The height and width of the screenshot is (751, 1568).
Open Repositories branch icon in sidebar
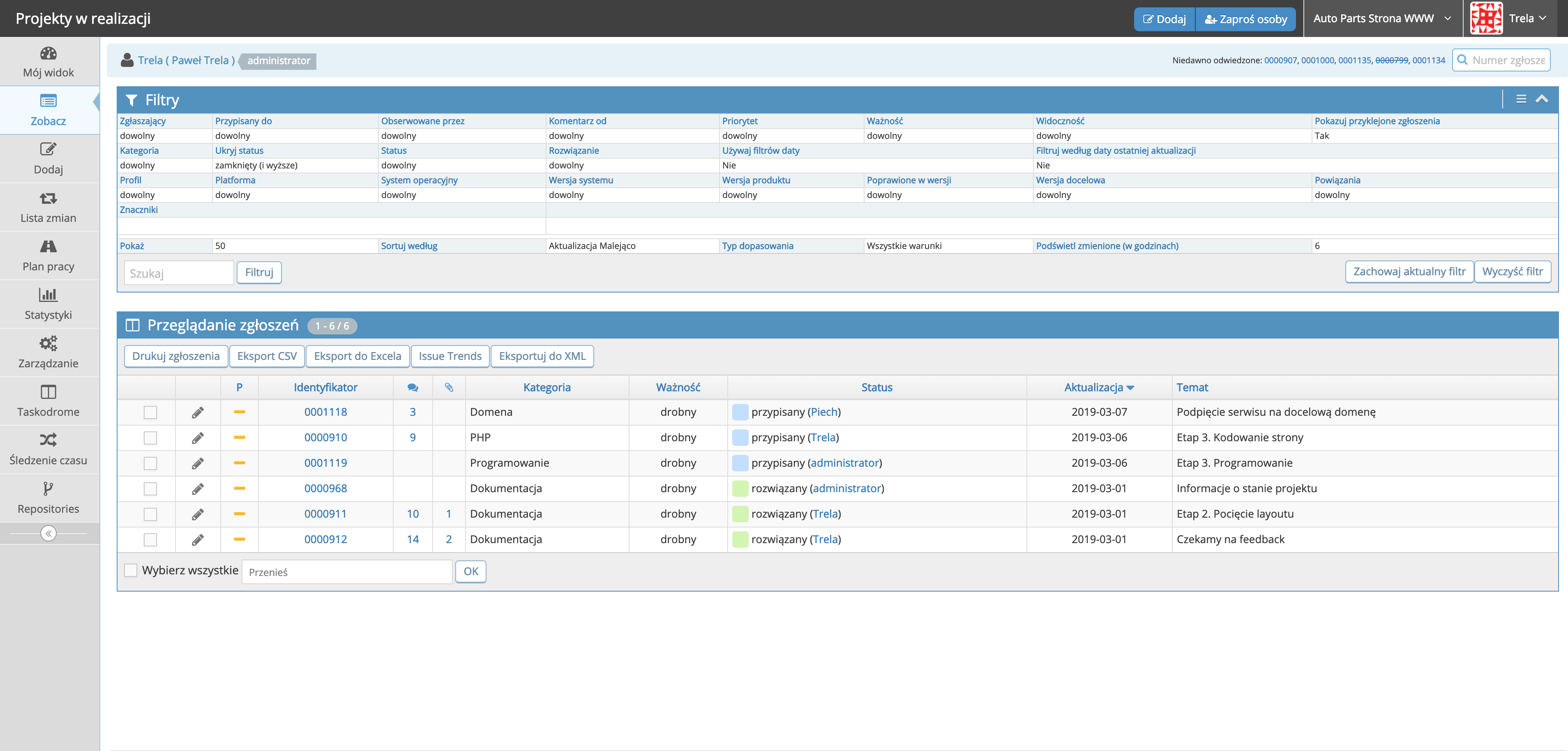48,489
